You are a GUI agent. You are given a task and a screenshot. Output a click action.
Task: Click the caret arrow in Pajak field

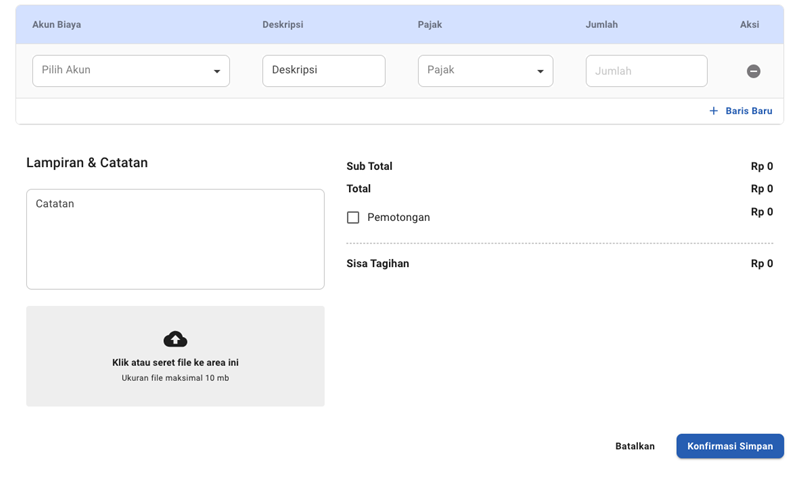(x=540, y=72)
